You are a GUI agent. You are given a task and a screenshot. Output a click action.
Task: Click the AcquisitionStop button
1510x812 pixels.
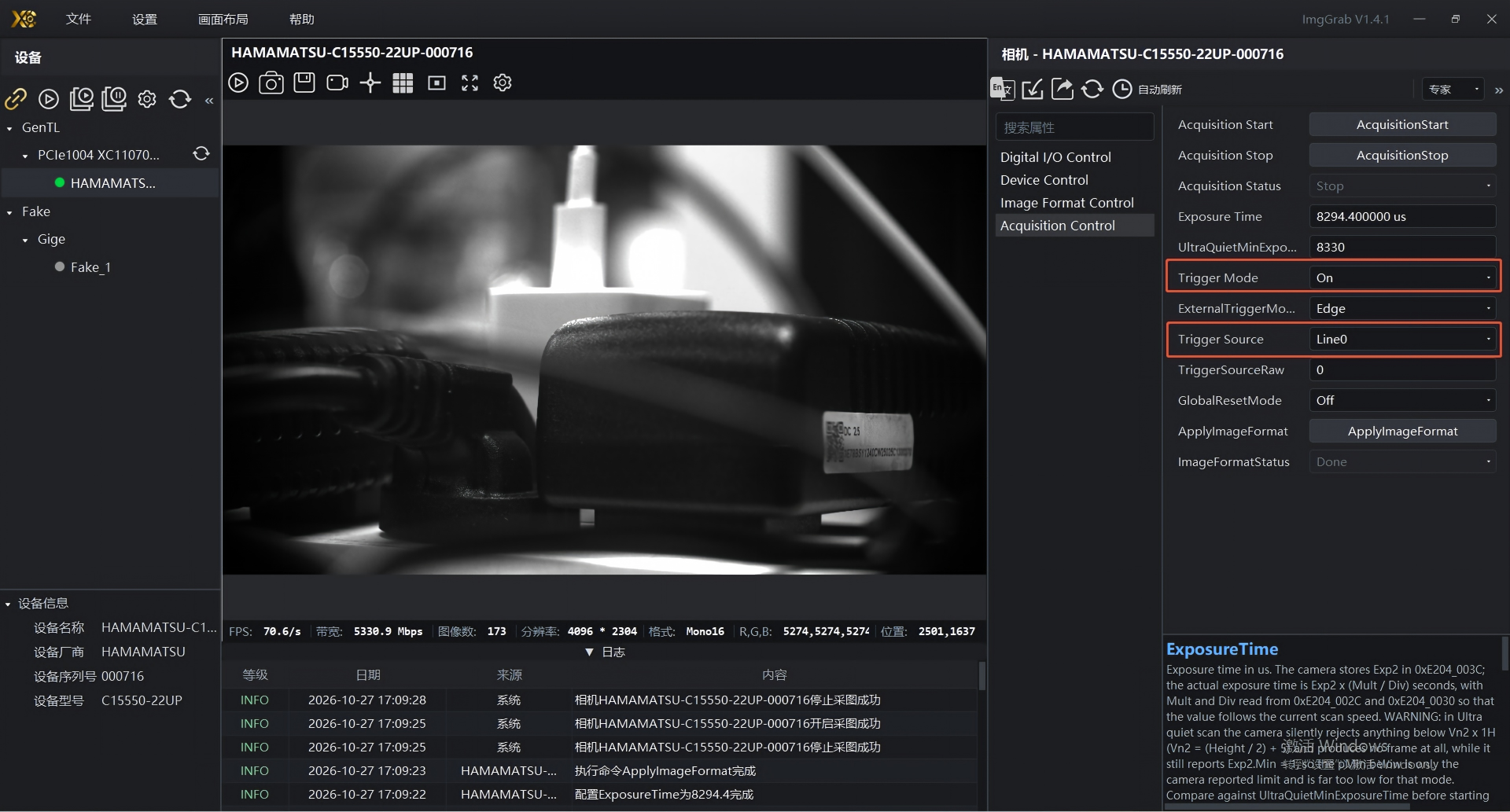pyautogui.click(x=1402, y=155)
